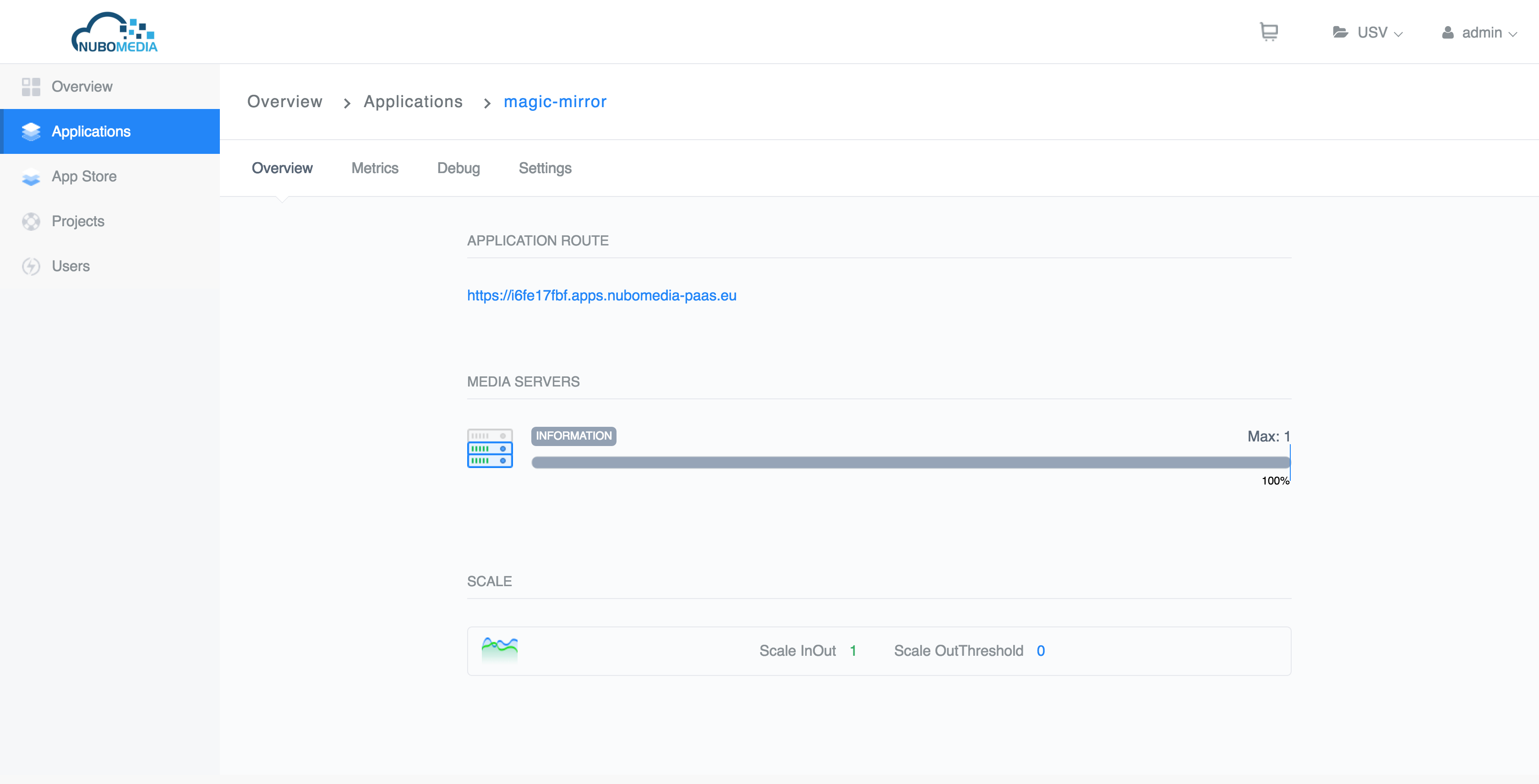The image size is (1539, 784).
Task: Click the App Store stack icon
Action: (x=31, y=177)
